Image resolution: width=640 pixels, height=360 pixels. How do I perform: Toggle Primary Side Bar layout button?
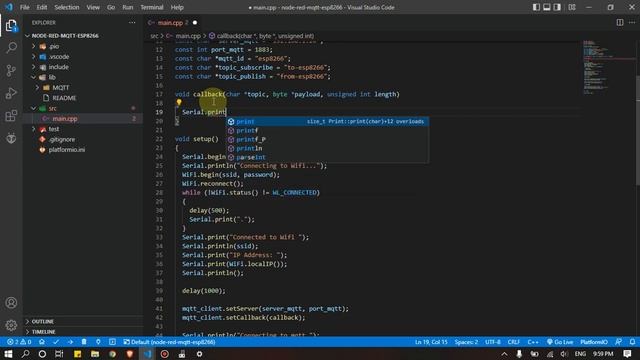(x=536, y=7)
